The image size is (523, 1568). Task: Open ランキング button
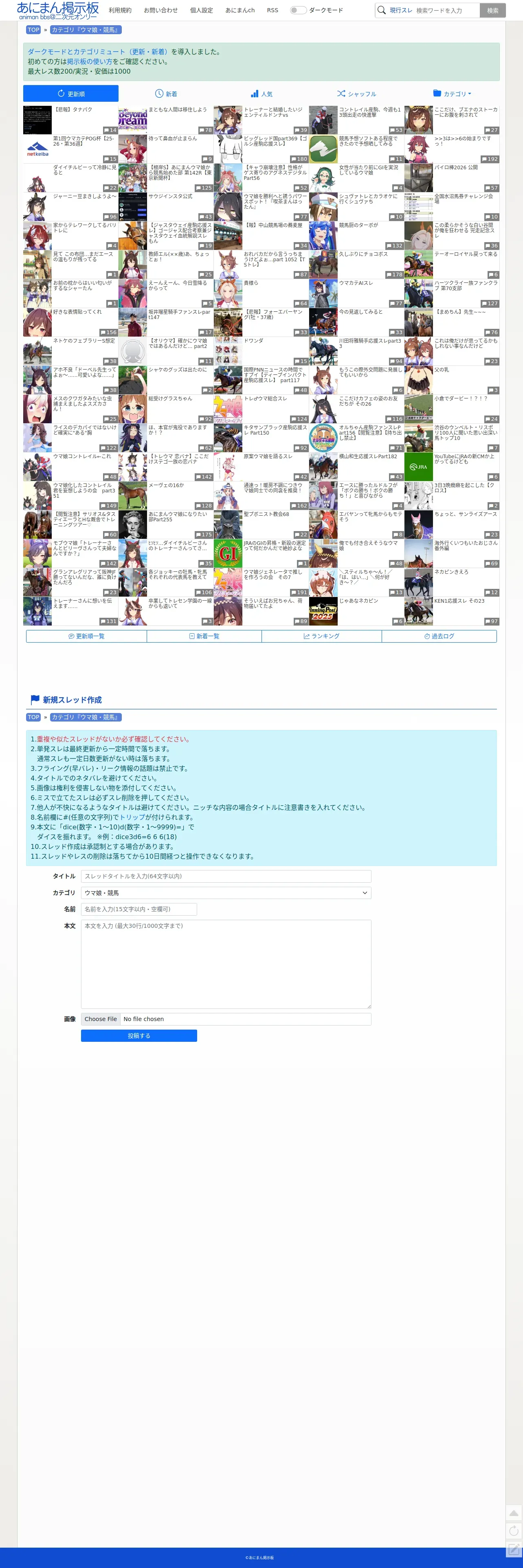(x=322, y=636)
